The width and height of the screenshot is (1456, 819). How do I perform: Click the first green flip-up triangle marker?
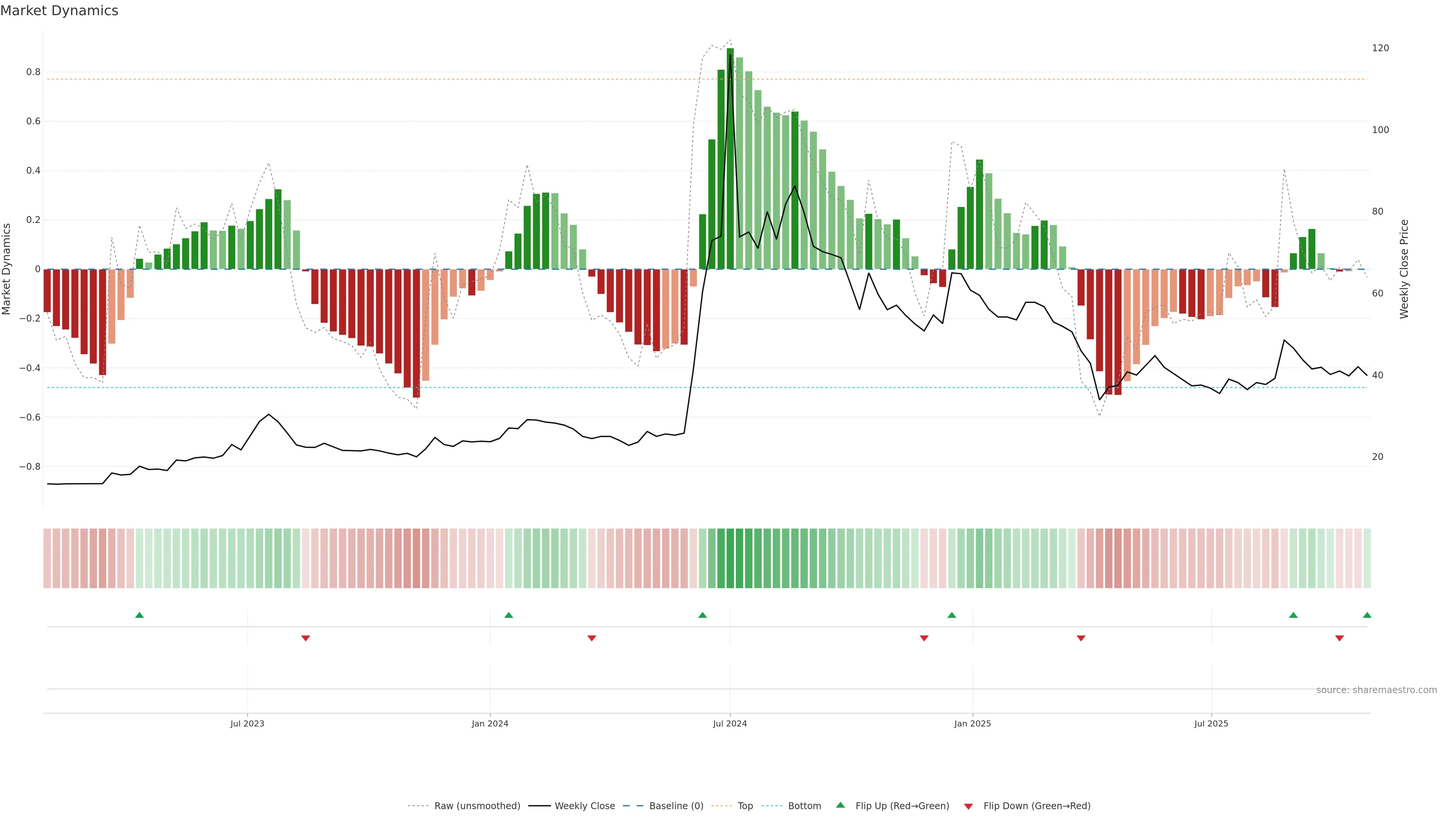[140, 615]
